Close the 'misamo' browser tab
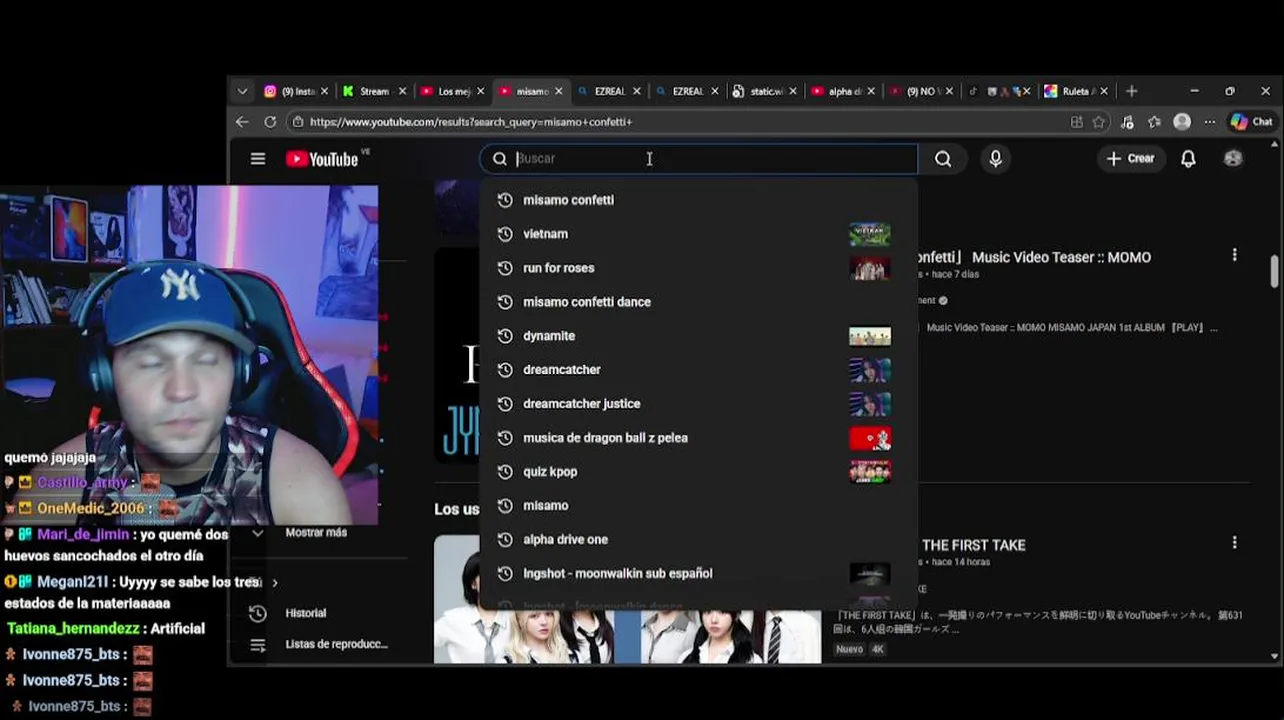The height and width of the screenshot is (720, 1284). [x=558, y=91]
